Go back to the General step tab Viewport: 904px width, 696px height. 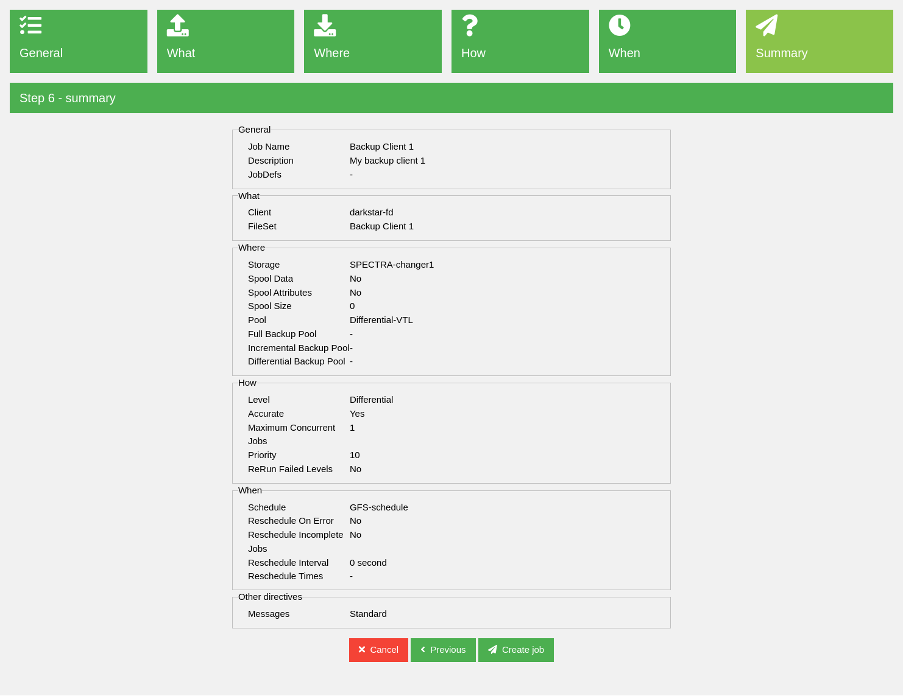(x=78, y=42)
